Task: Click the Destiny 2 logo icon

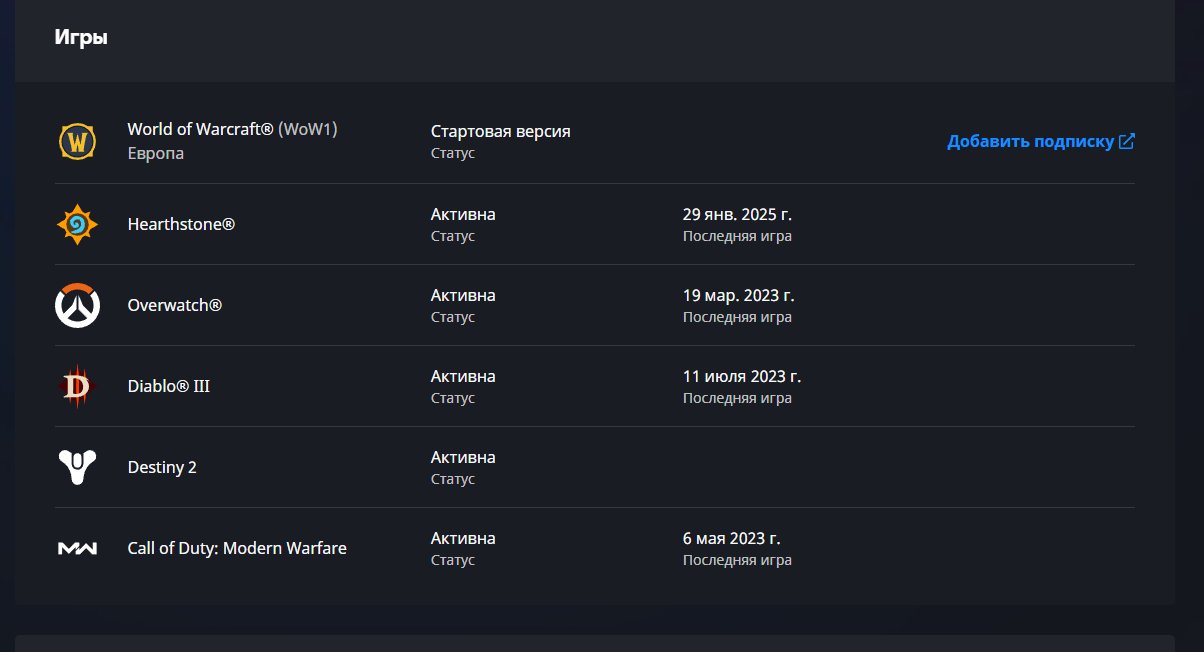Action: (x=77, y=467)
